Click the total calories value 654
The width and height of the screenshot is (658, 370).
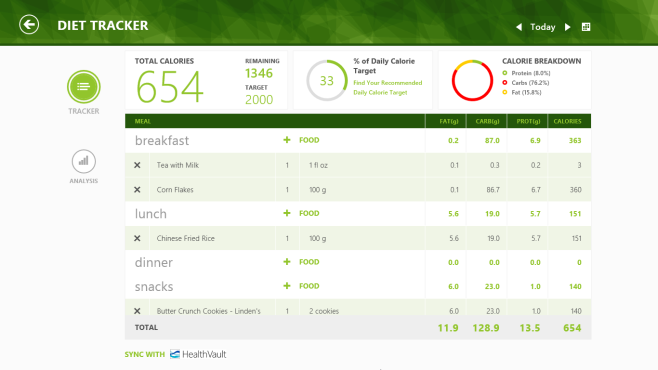pyautogui.click(x=170, y=87)
